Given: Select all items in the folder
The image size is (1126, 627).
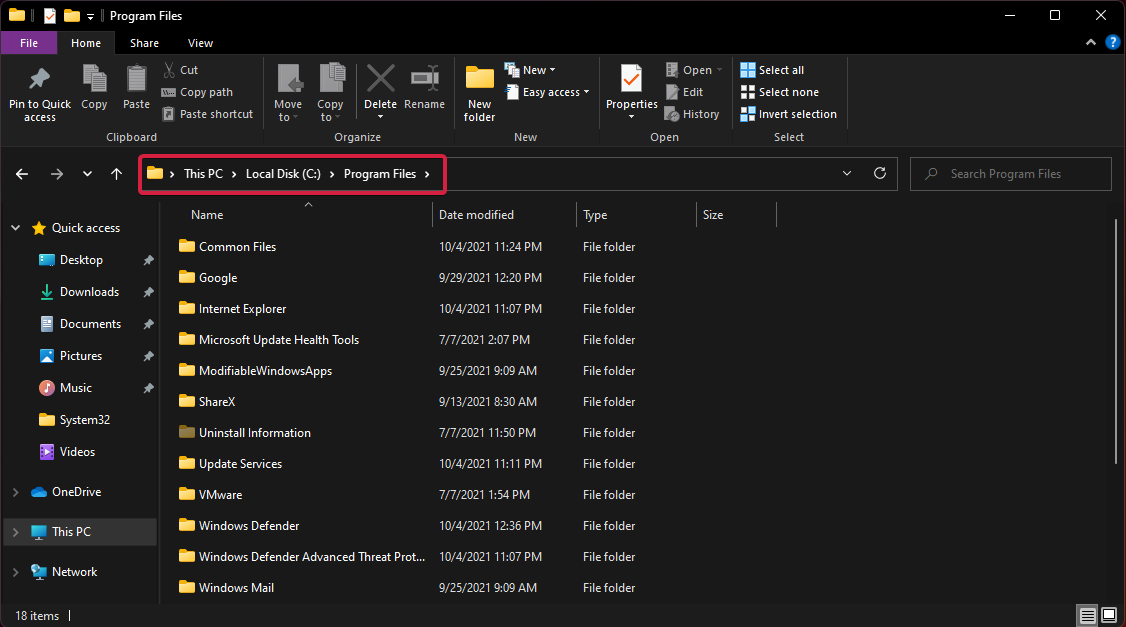Looking at the screenshot, I should point(779,69).
